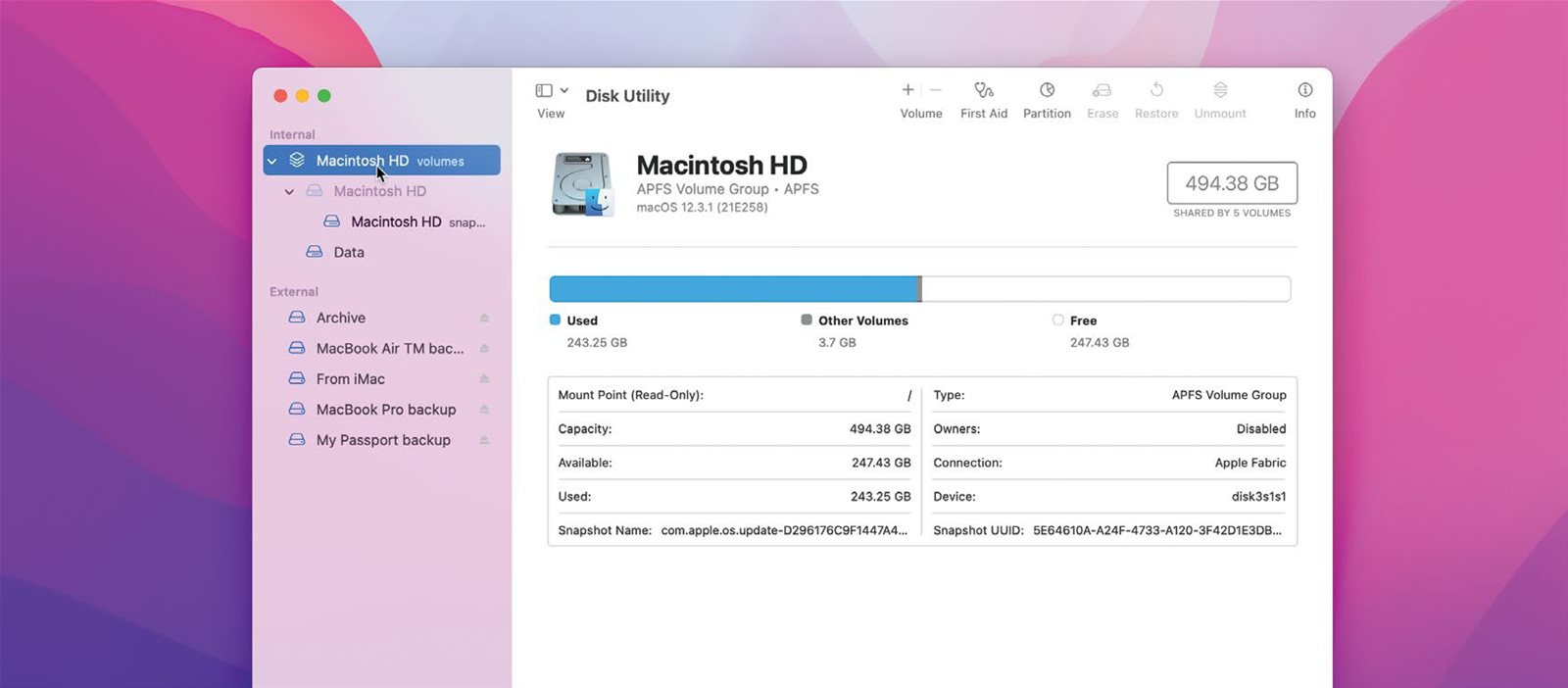Eject the From iMac disk
The height and width of the screenshot is (688, 1568).
click(484, 378)
